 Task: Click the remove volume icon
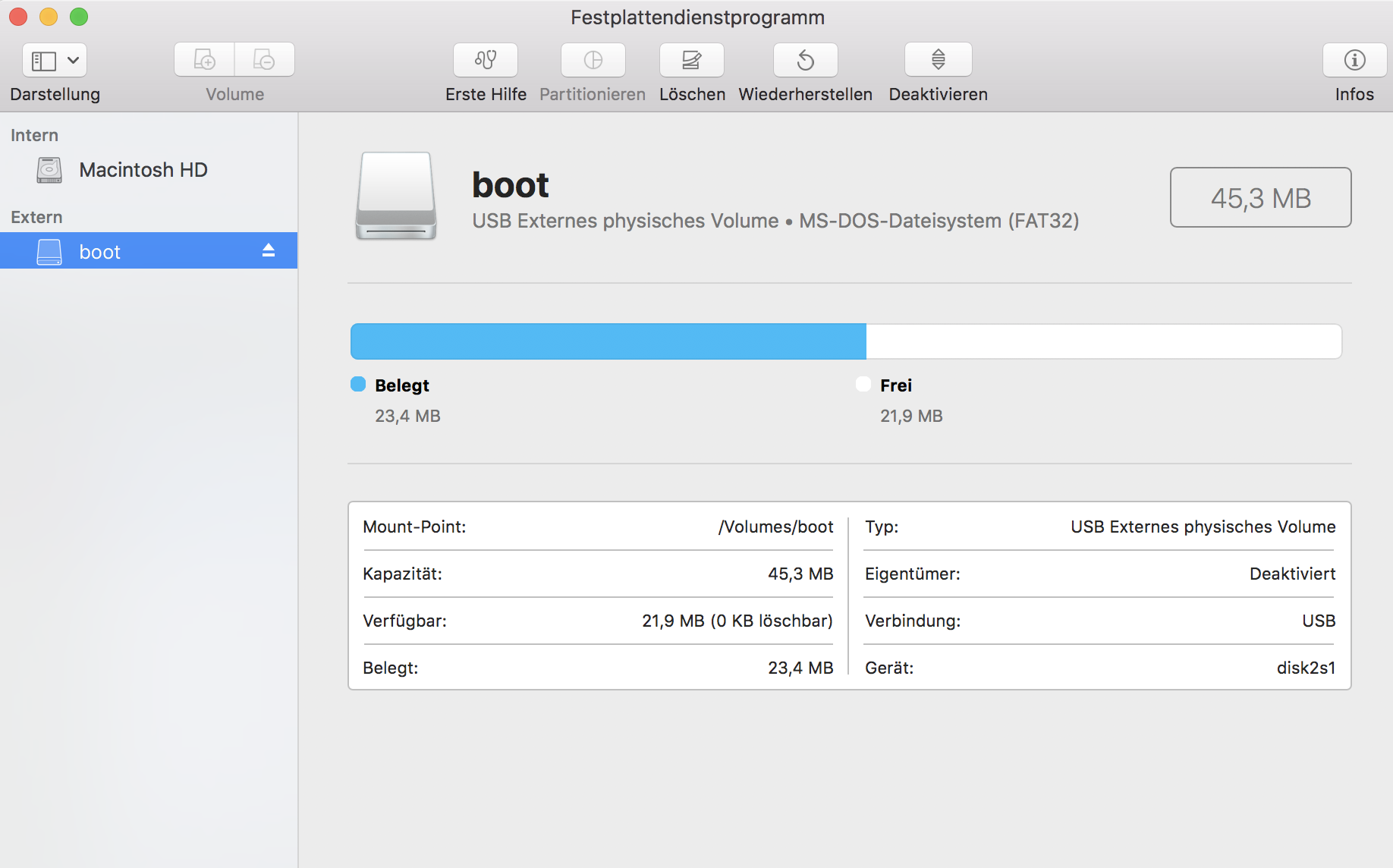[x=264, y=60]
